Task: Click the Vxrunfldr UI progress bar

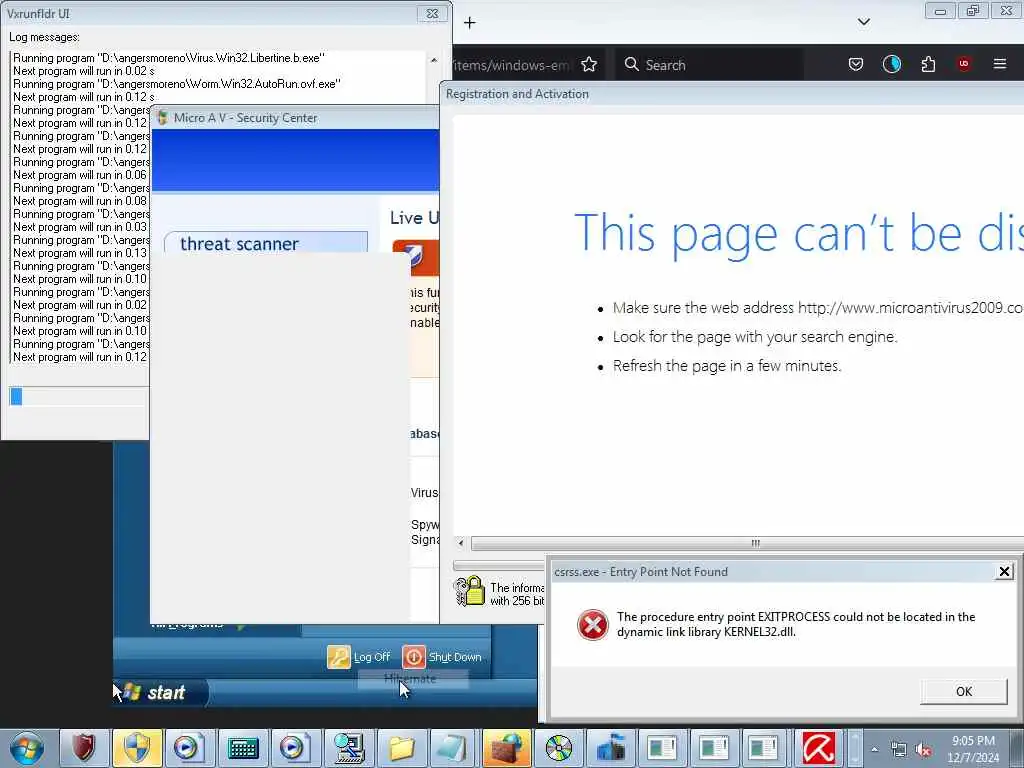Action: [78, 396]
